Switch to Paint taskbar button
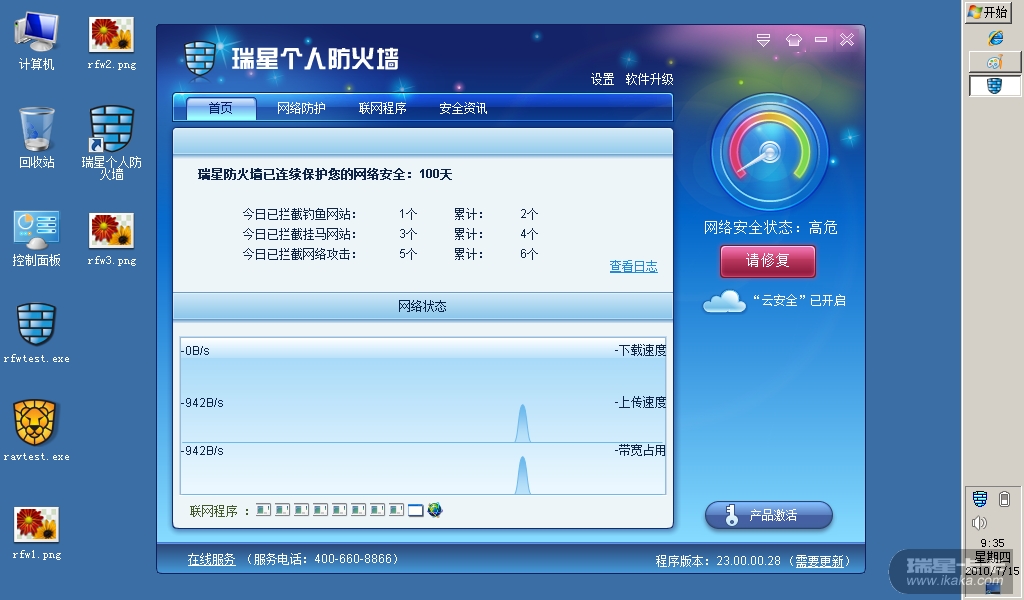The height and width of the screenshot is (600, 1024). [x=994, y=62]
